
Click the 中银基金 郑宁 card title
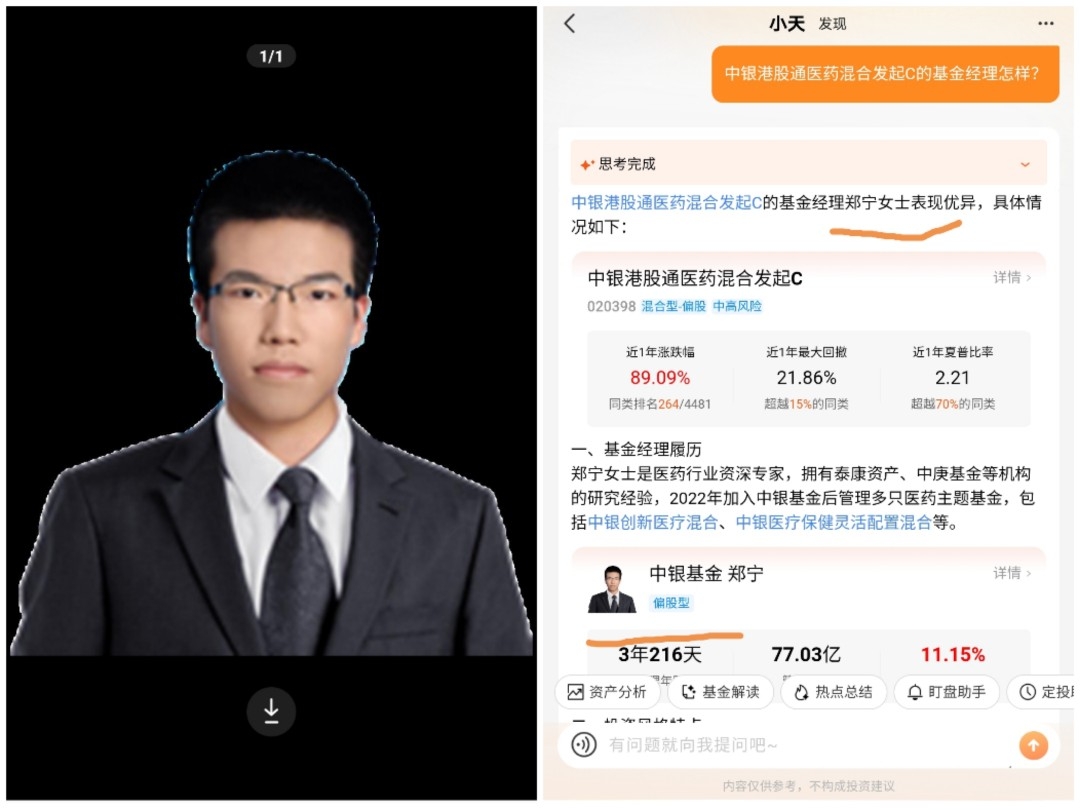click(706, 573)
